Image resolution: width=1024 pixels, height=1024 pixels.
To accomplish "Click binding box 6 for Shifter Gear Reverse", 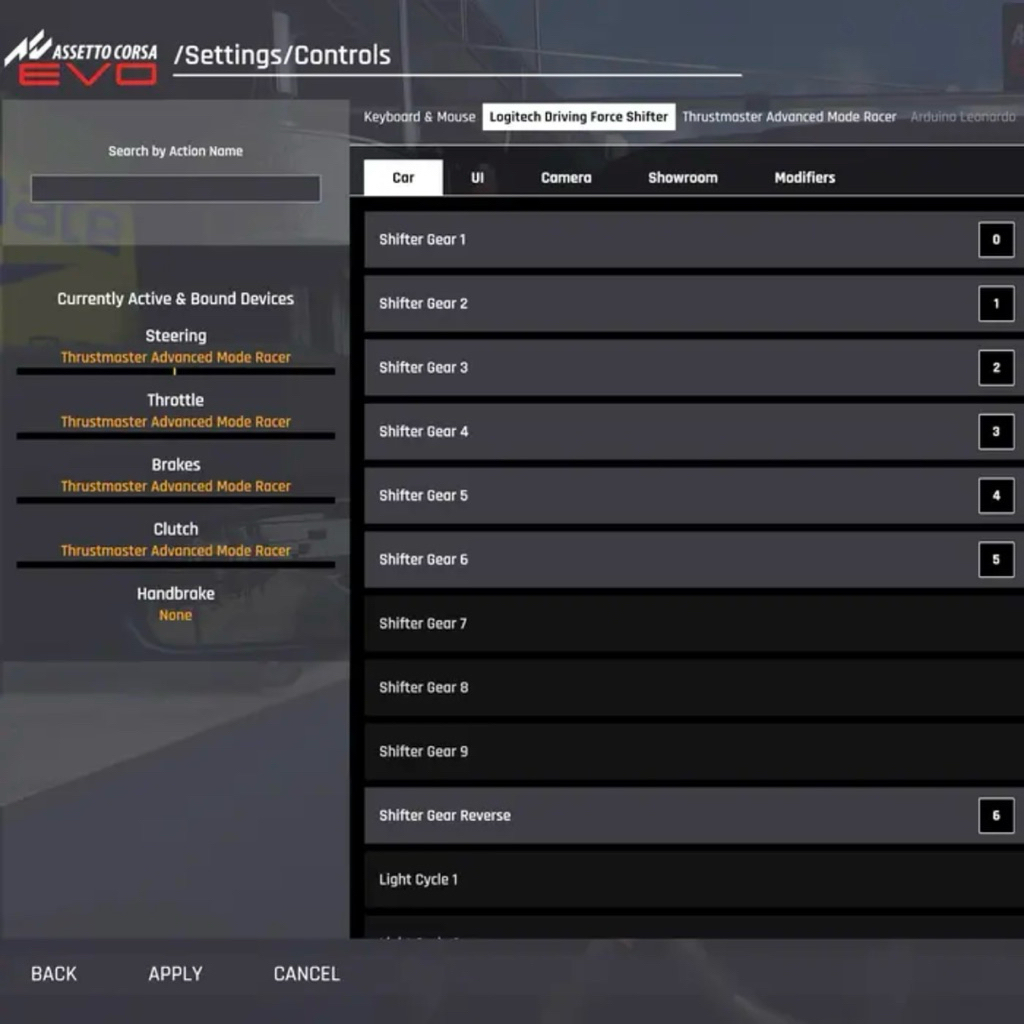I will [x=996, y=816].
